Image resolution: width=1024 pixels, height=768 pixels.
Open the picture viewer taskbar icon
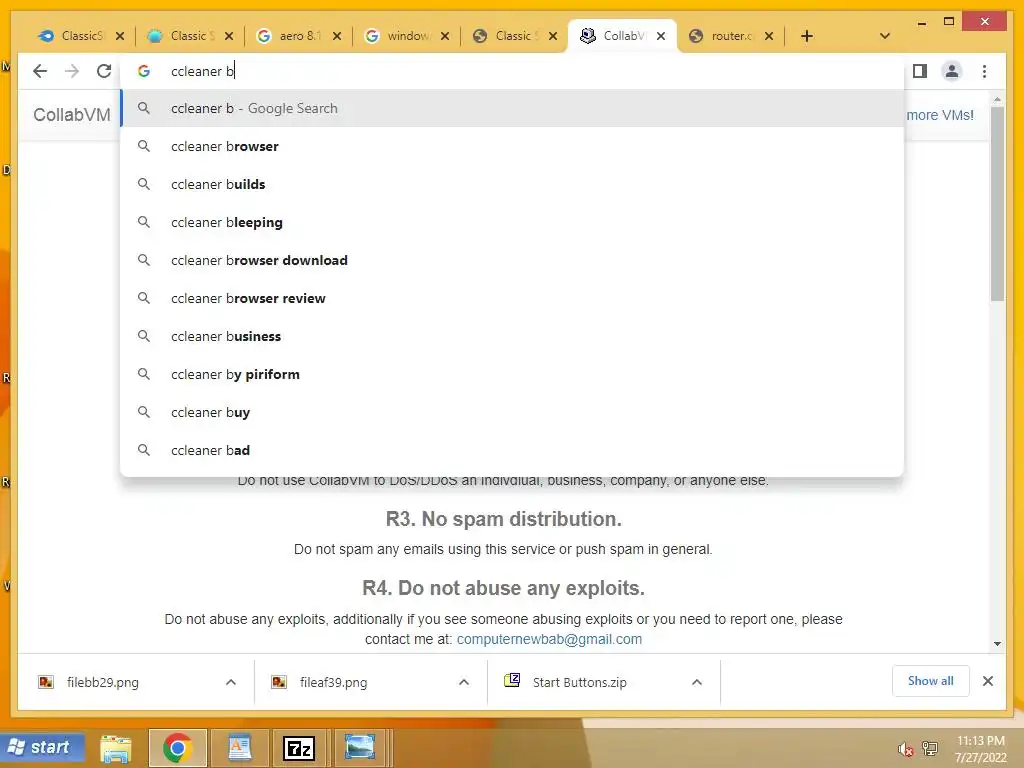(360, 748)
